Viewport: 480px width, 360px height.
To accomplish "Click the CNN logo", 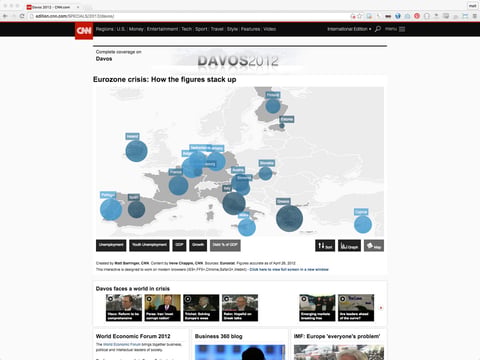I will click(84, 31).
